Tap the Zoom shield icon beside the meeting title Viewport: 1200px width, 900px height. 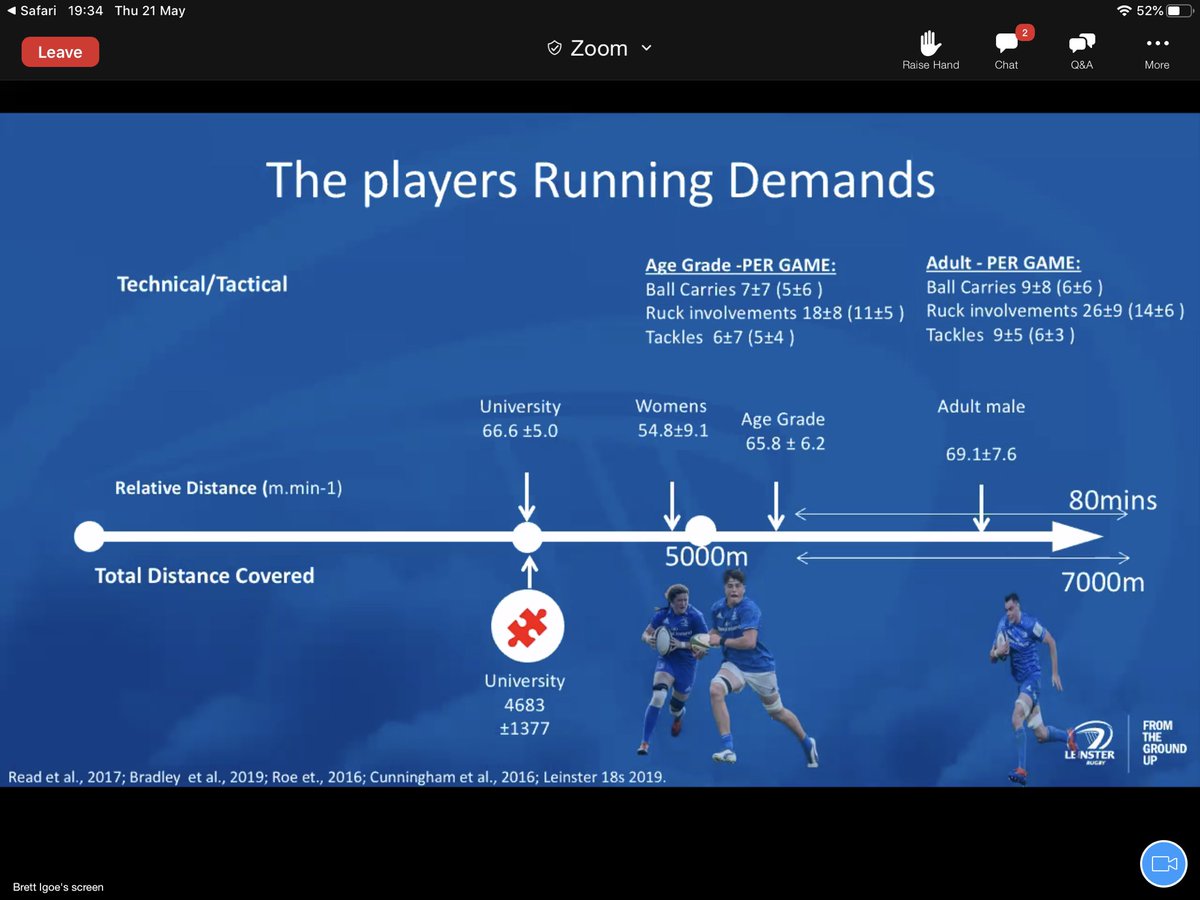[553, 47]
